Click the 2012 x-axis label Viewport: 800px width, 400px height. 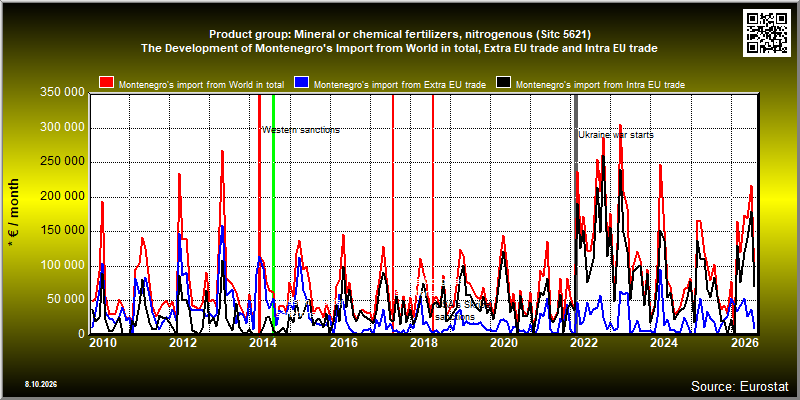(x=183, y=343)
